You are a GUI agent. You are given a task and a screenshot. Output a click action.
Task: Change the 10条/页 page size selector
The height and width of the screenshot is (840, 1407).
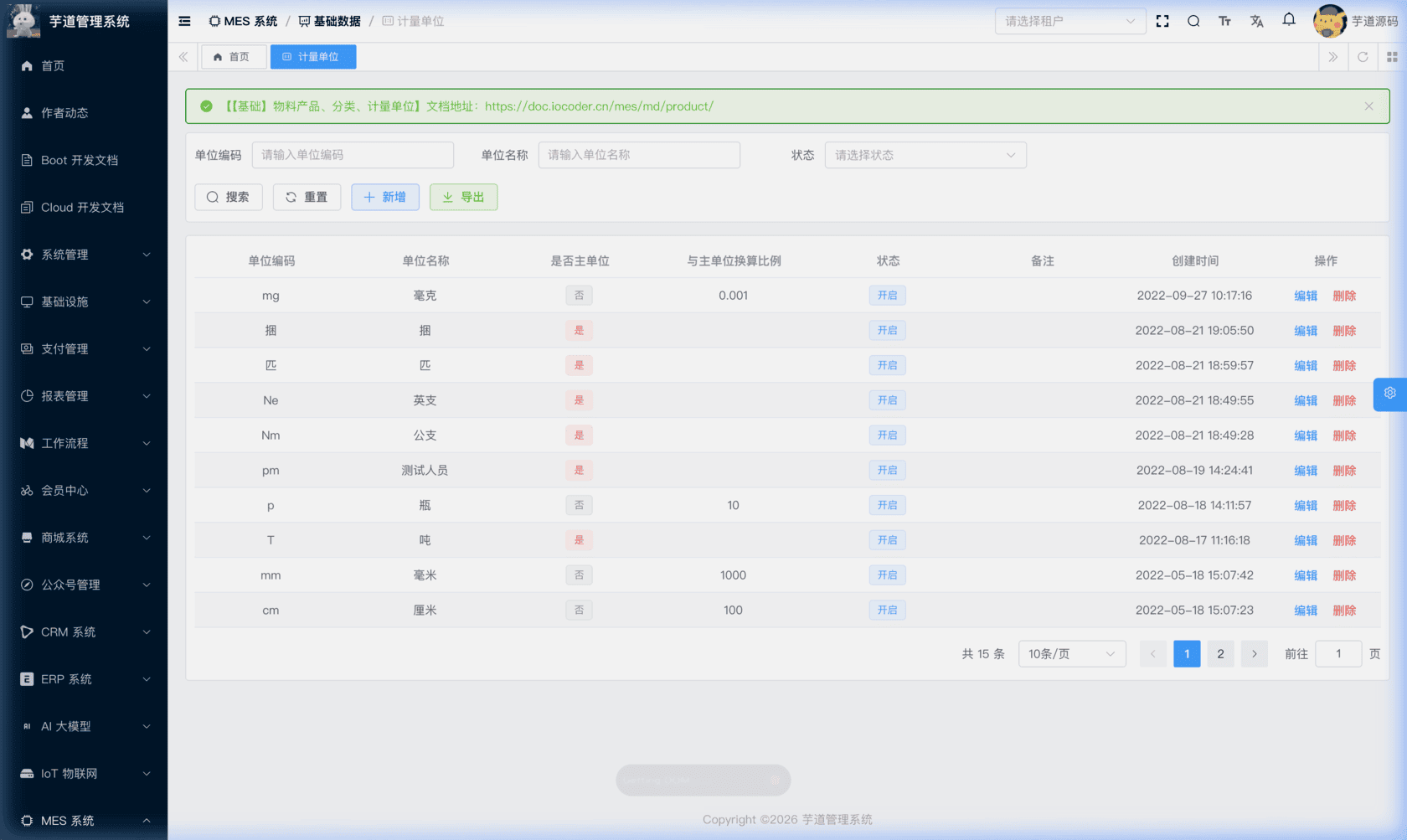tap(1071, 654)
